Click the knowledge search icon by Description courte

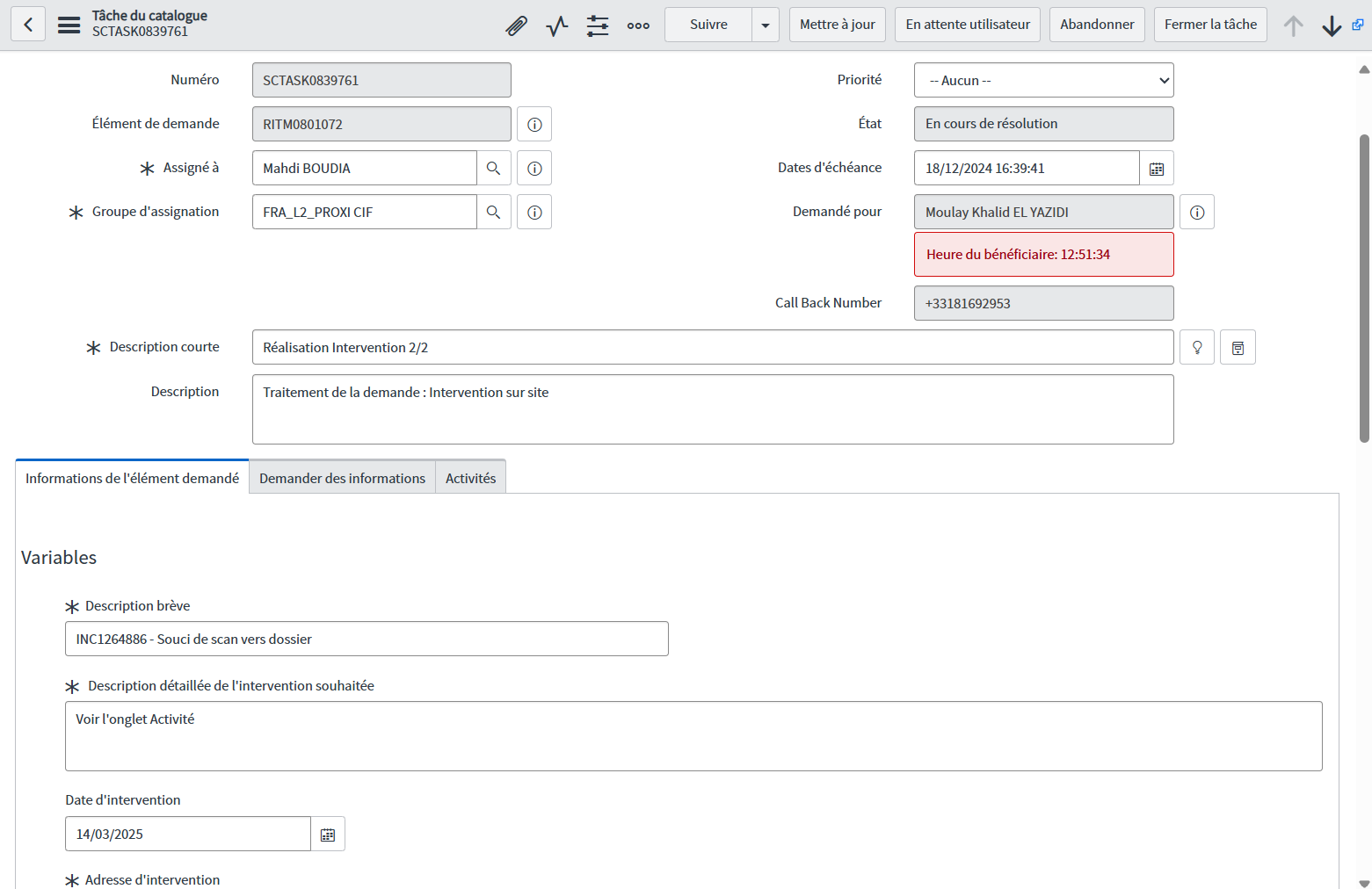tap(1238, 347)
